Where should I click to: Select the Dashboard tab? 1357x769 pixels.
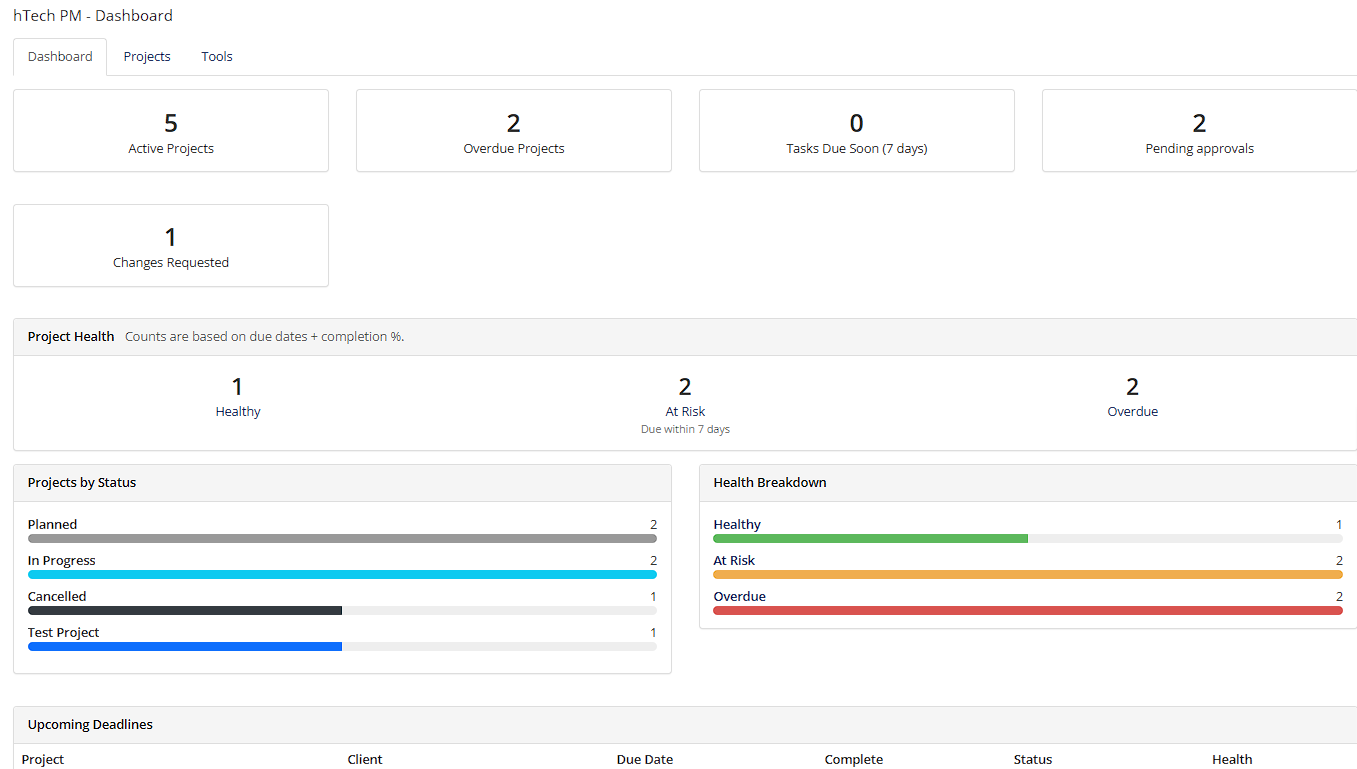(x=60, y=57)
